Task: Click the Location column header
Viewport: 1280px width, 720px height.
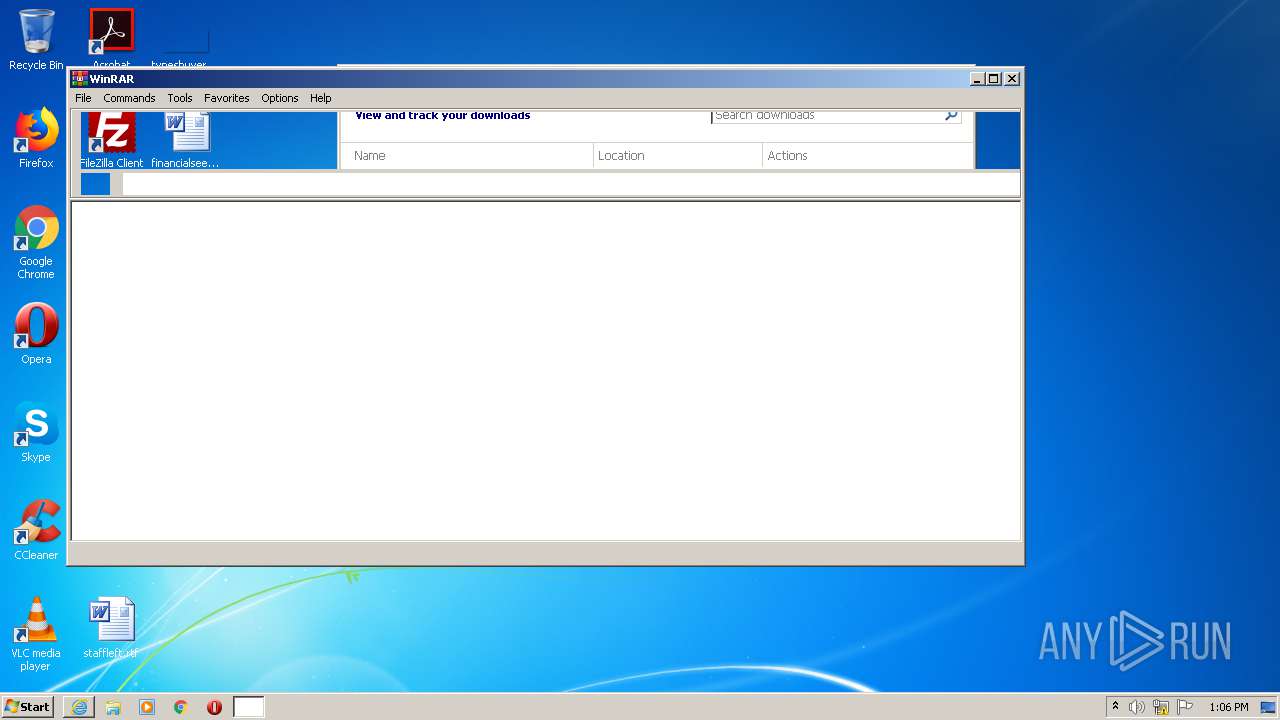Action: click(x=678, y=156)
